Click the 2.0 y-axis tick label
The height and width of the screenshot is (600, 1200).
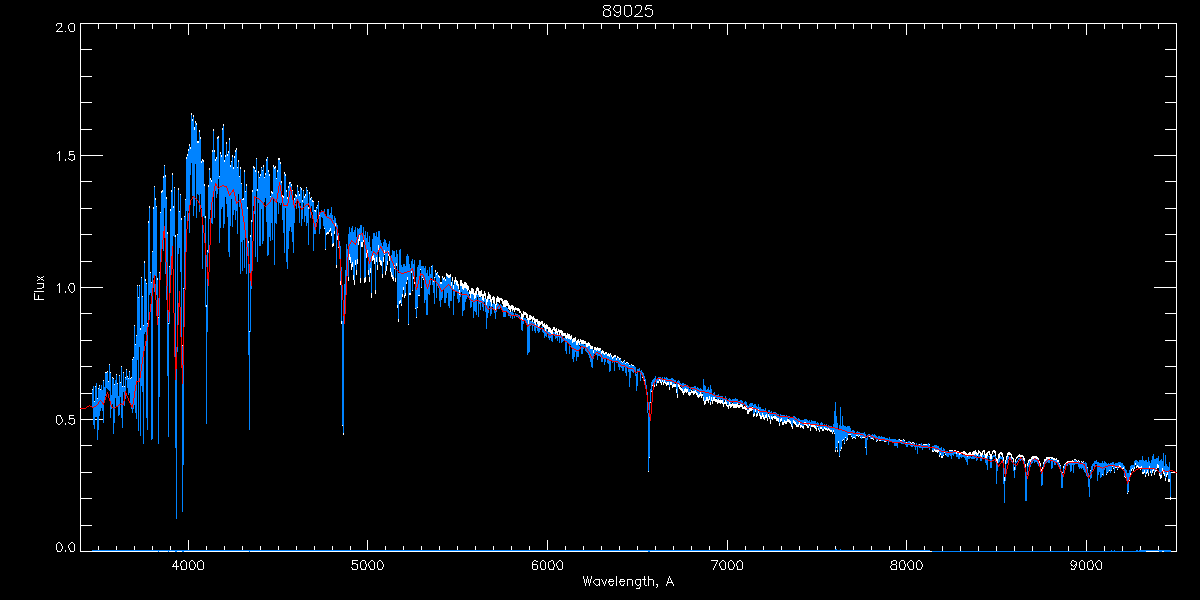(x=65, y=28)
